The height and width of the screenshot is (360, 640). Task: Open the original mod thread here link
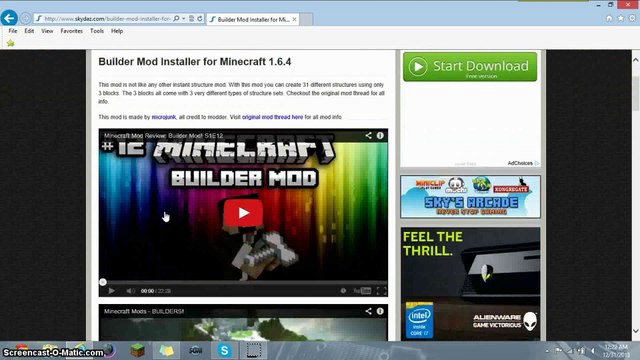coord(272,117)
